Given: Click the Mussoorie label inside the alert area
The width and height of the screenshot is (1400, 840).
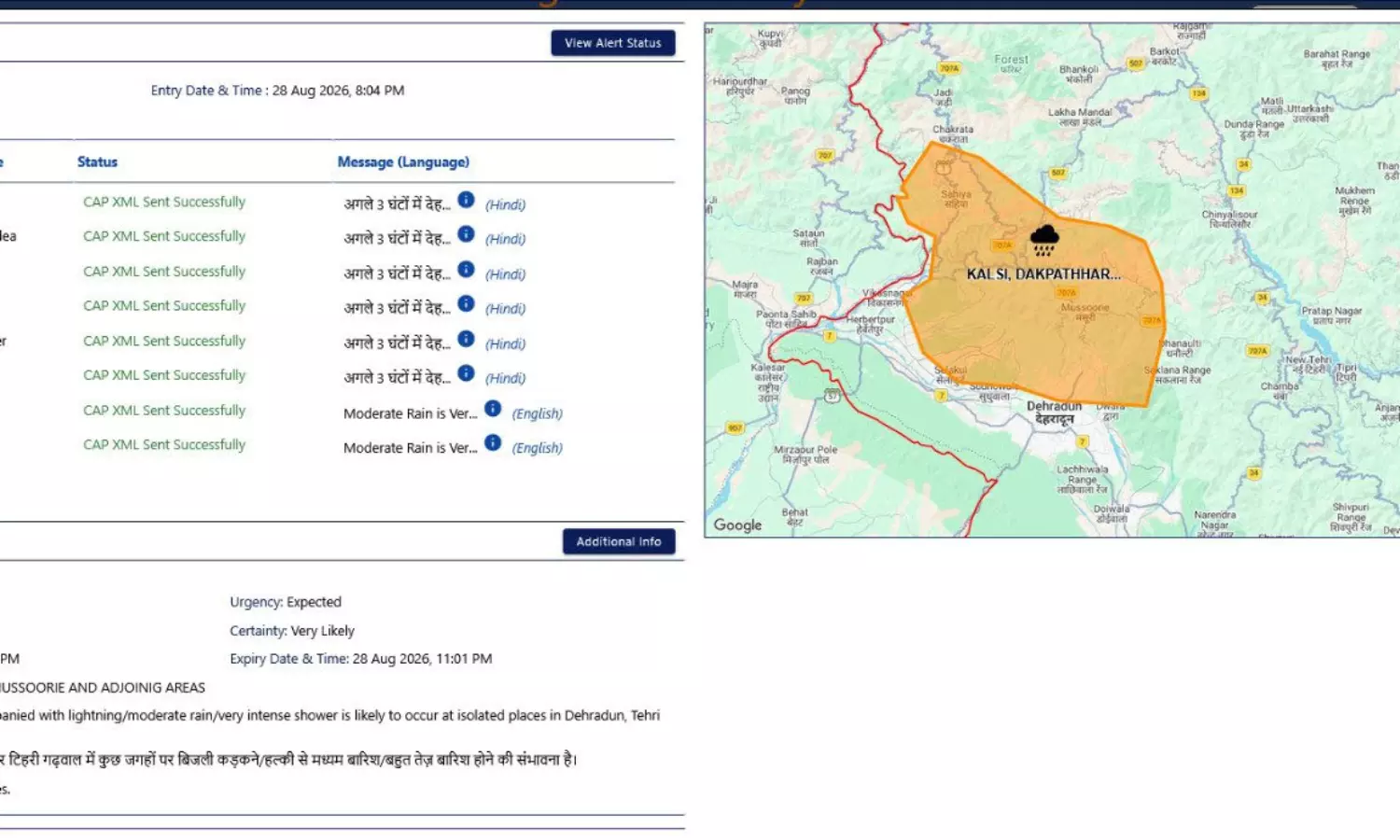Looking at the screenshot, I should point(1085,312).
